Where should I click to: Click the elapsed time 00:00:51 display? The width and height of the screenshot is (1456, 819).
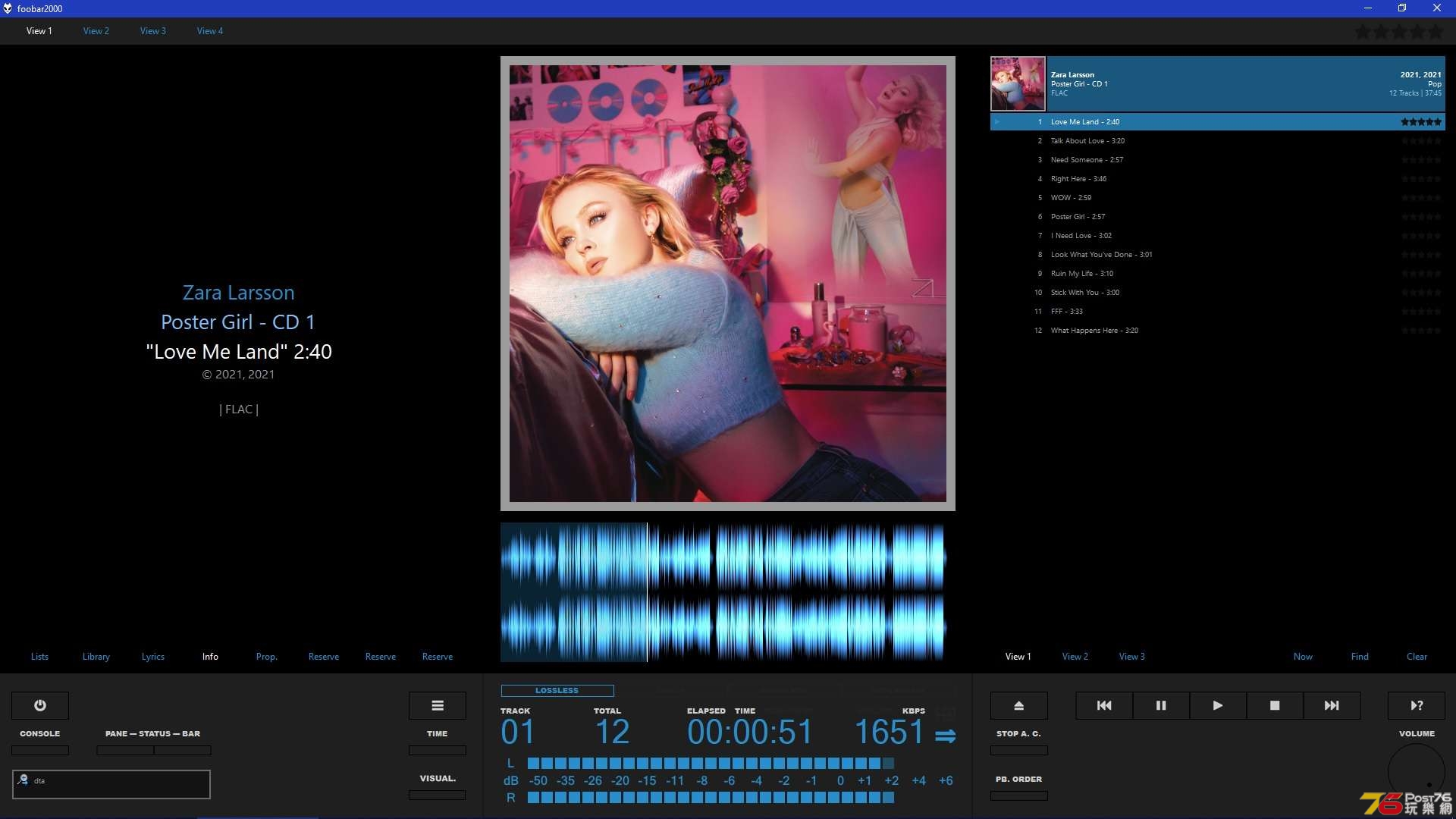point(749,733)
